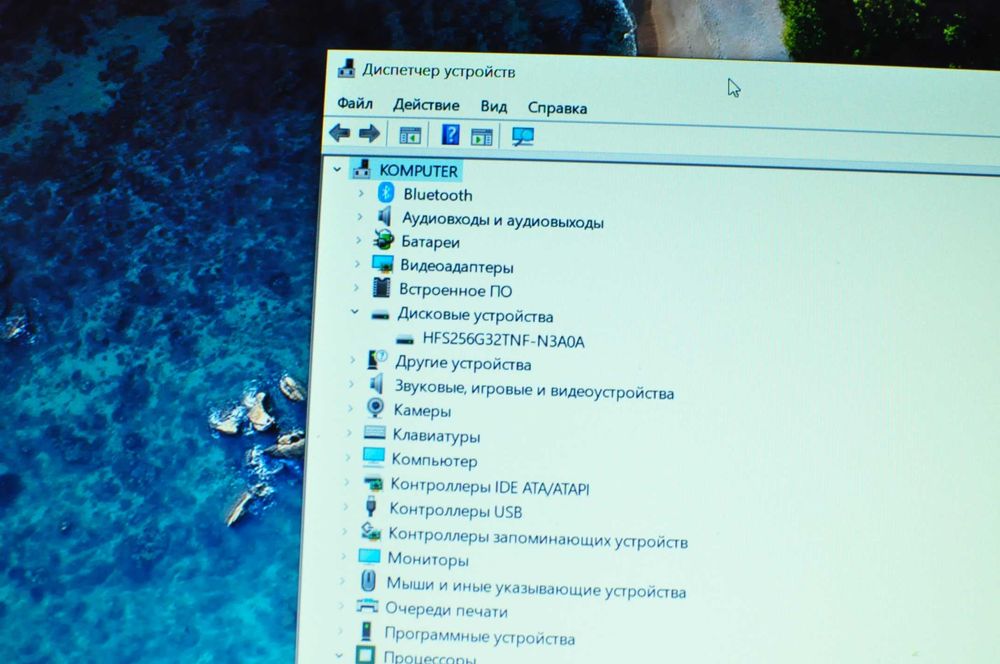Click the controller icon beside Контроллеры IDE ATA/ATAPI
This screenshot has width=1000, height=664.
(373, 483)
